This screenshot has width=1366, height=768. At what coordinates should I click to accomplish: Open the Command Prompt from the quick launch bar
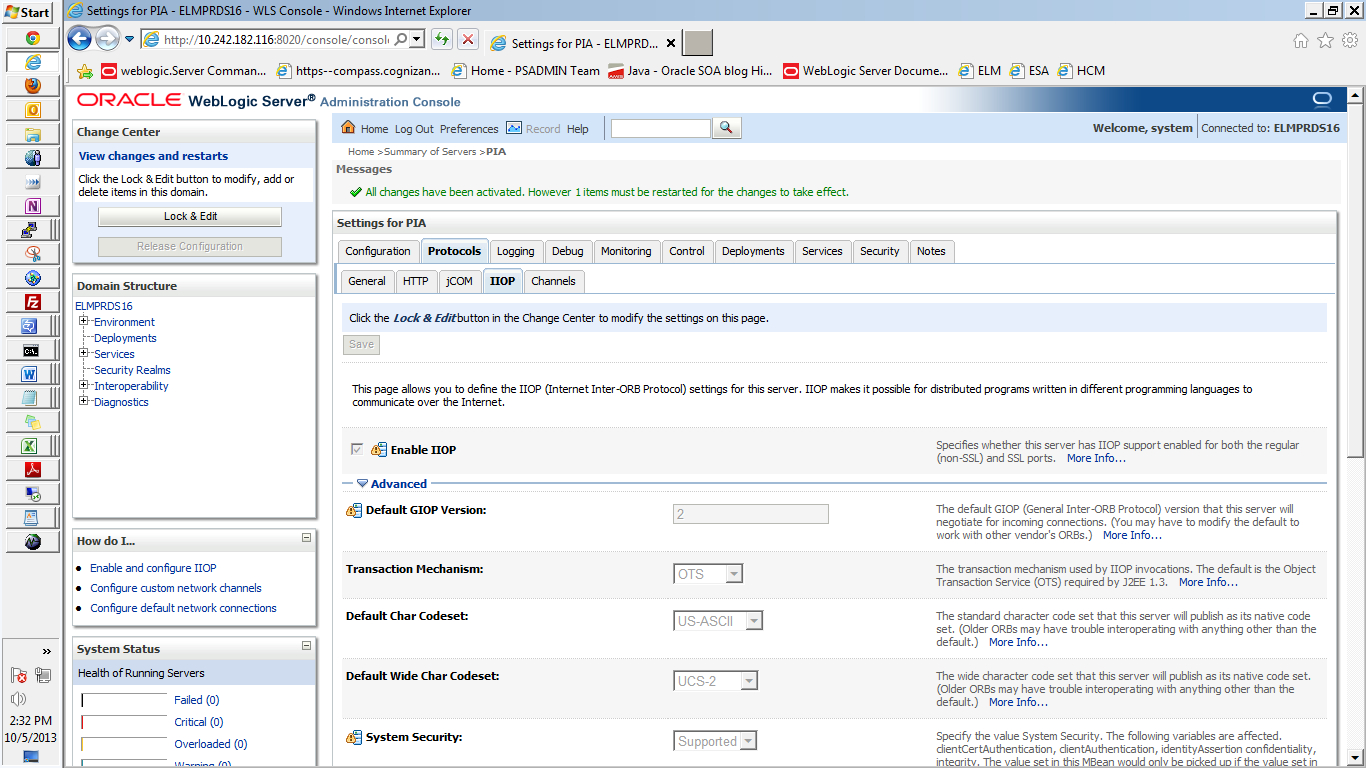click(30, 349)
